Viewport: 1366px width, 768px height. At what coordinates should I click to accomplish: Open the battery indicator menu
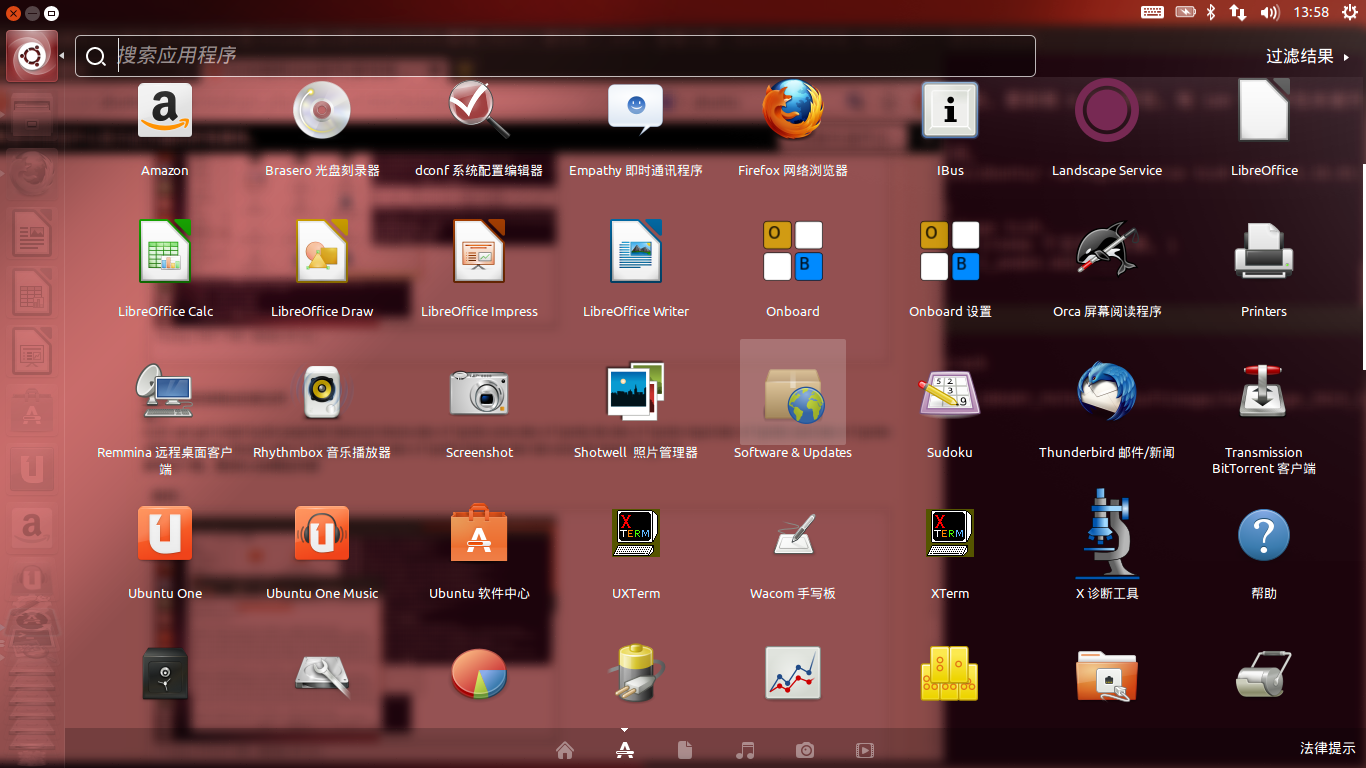[x=1185, y=12]
